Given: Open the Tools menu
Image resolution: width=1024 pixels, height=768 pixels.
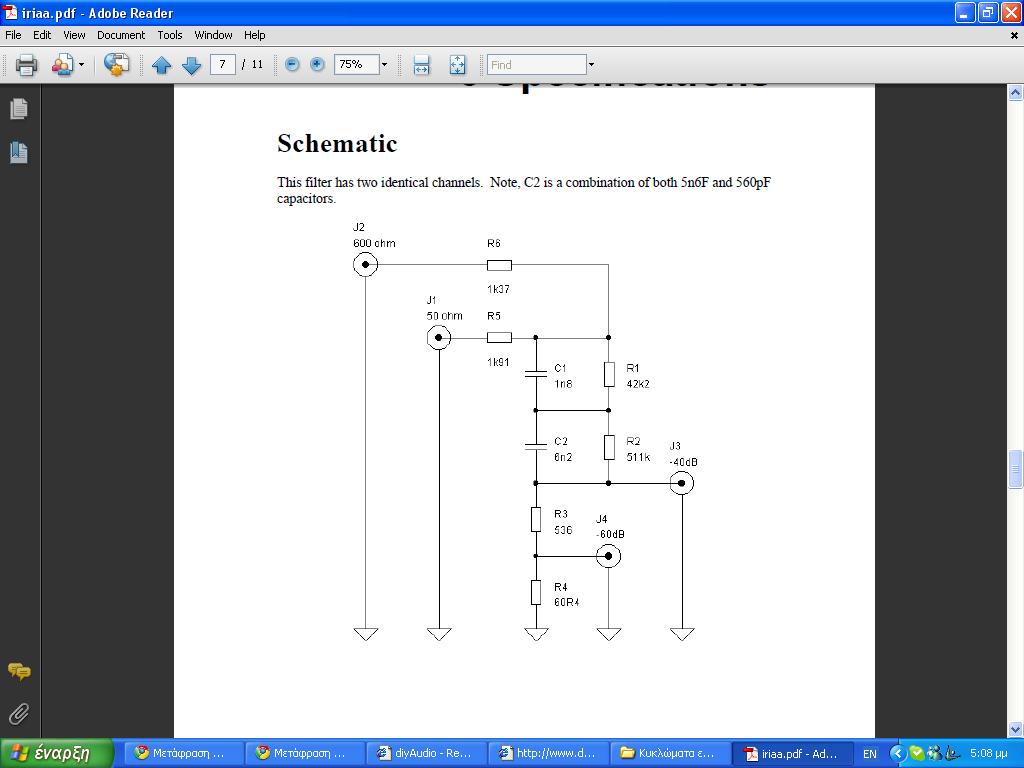Looking at the screenshot, I should coord(170,35).
